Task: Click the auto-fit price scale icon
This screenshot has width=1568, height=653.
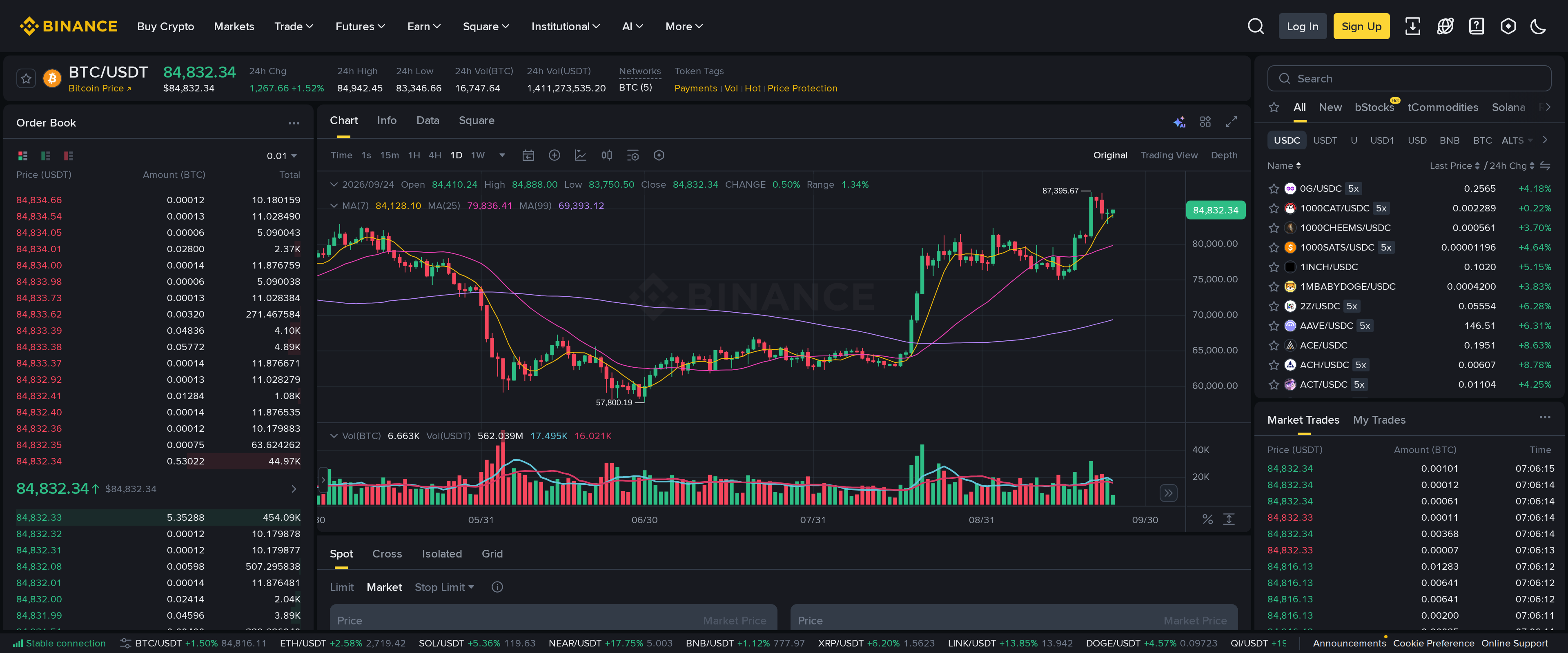Action: click(1229, 519)
